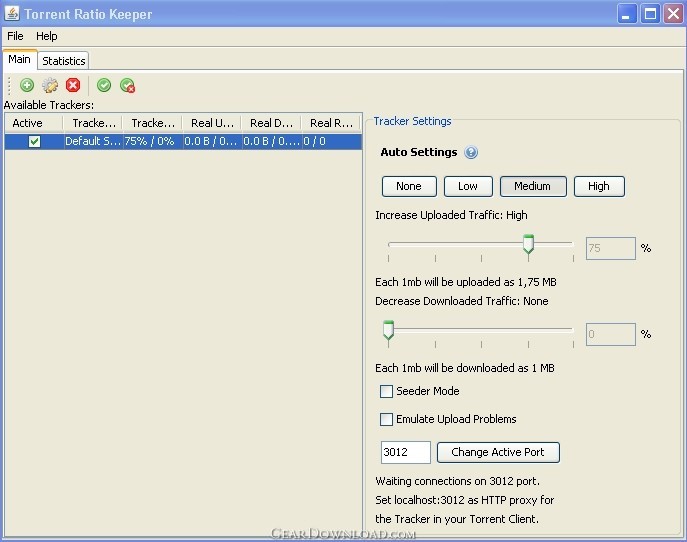Set auto settings to None
This screenshot has width=687, height=542.
click(x=409, y=186)
